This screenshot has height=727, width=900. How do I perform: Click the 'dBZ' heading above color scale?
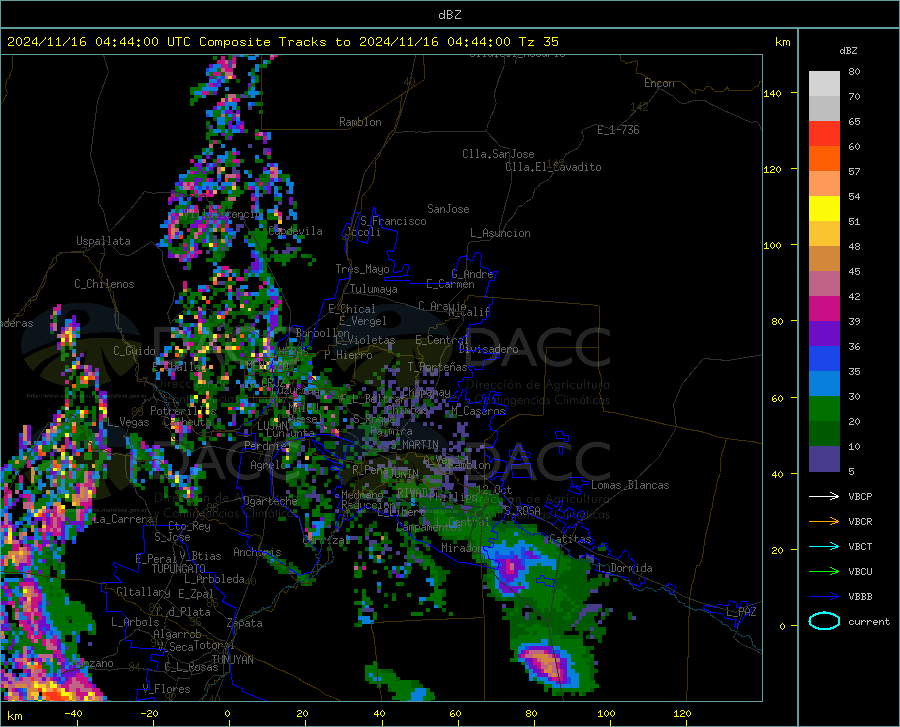[x=848, y=50]
